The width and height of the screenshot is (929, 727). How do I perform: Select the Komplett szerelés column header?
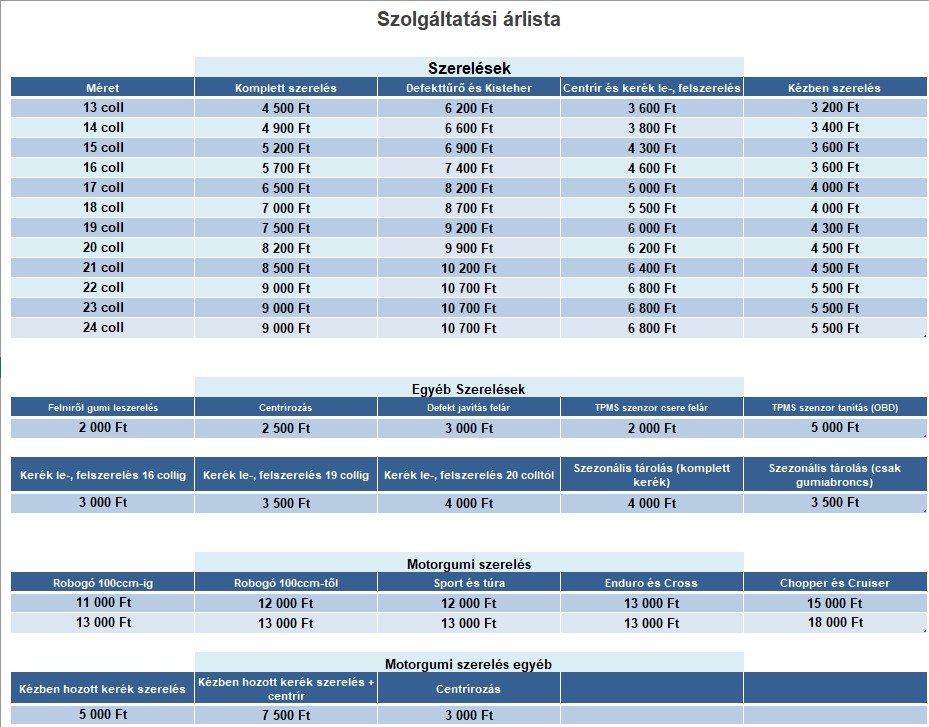(x=286, y=88)
